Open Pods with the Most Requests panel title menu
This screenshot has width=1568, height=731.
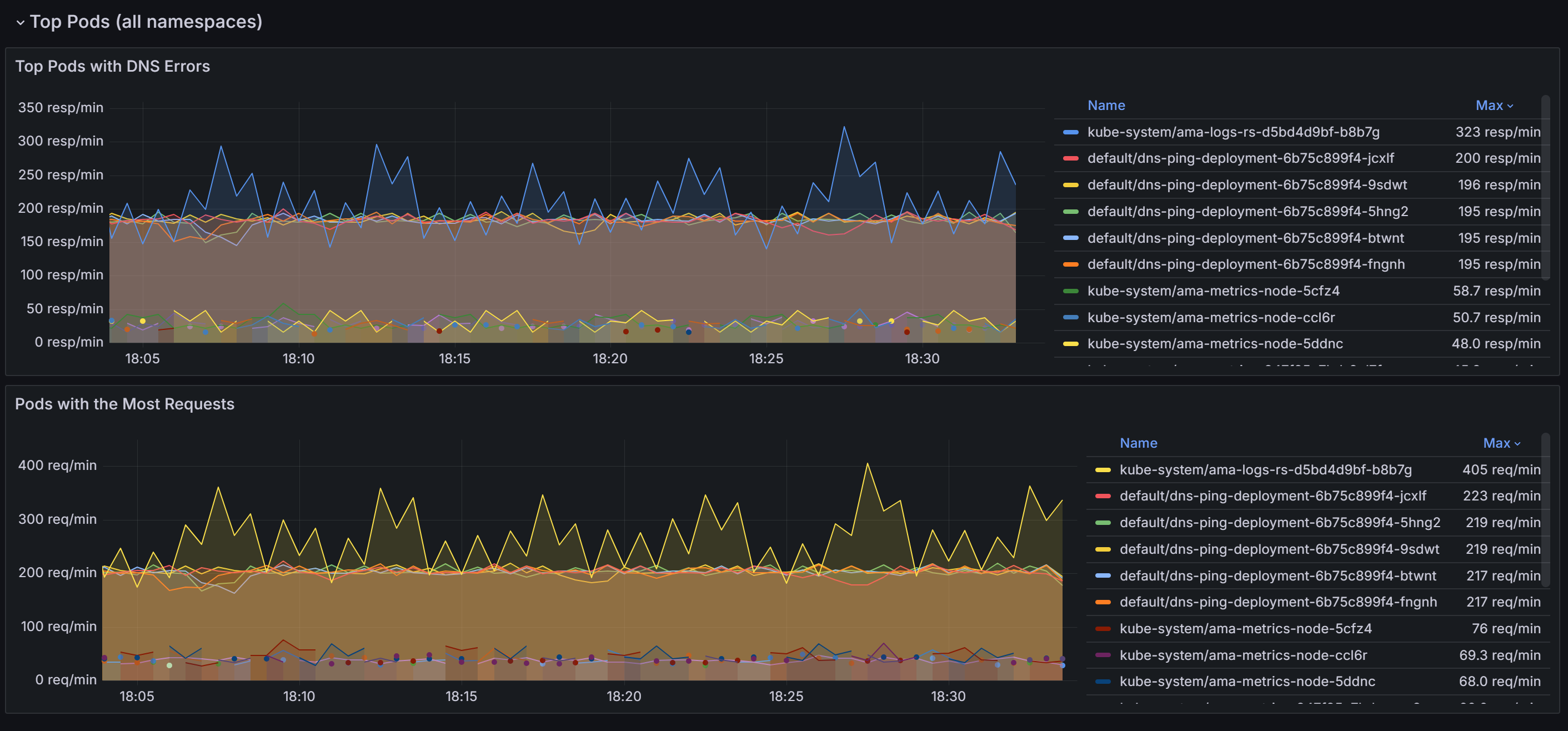pos(124,404)
